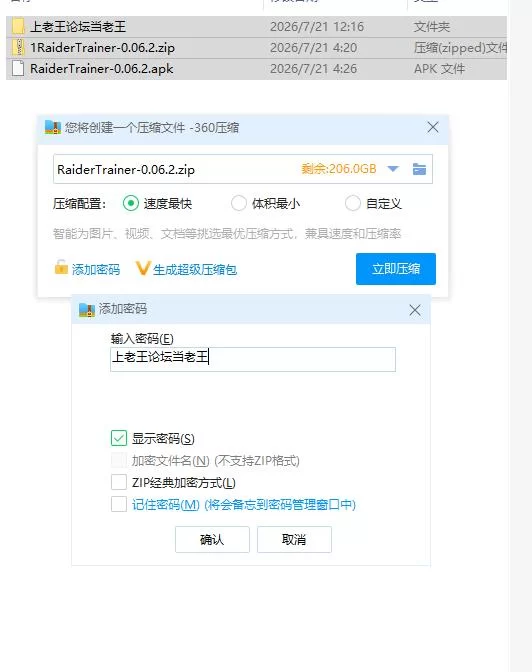Click the 立即压缩 button
Viewport: 532px width, 672px height.
click(x=396, y=269)
